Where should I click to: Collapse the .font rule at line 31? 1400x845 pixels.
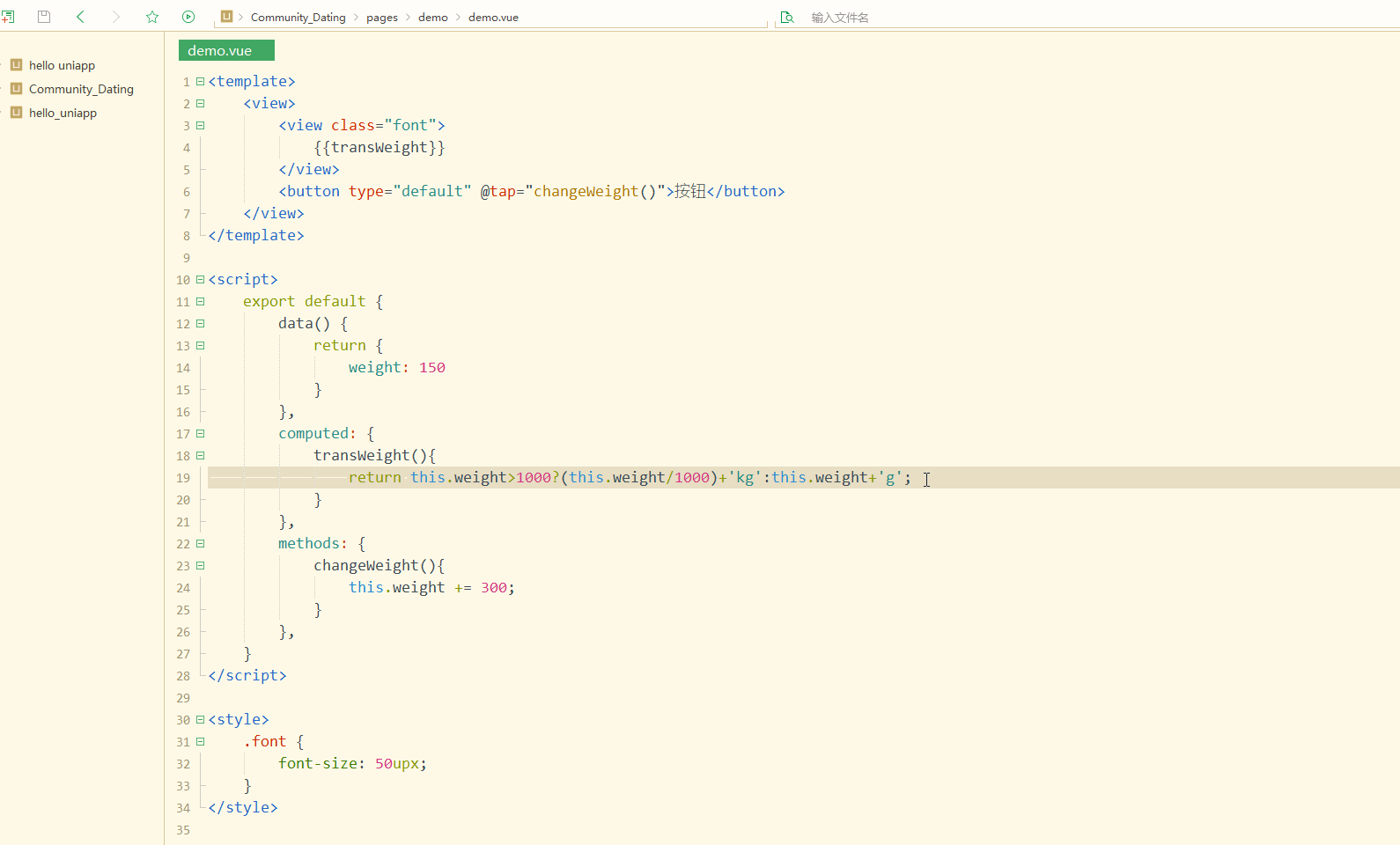(x=200, y=741)
